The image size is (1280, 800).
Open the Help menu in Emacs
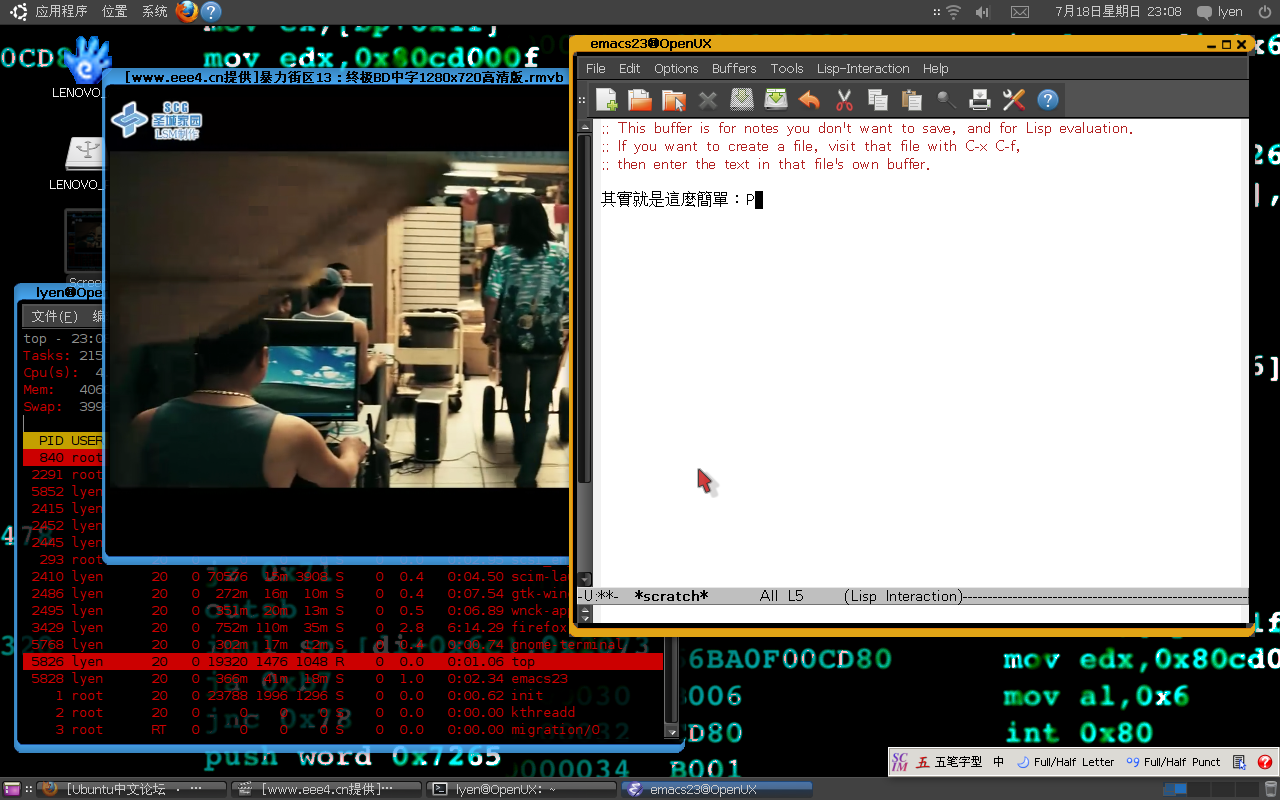tap(936, 69)
